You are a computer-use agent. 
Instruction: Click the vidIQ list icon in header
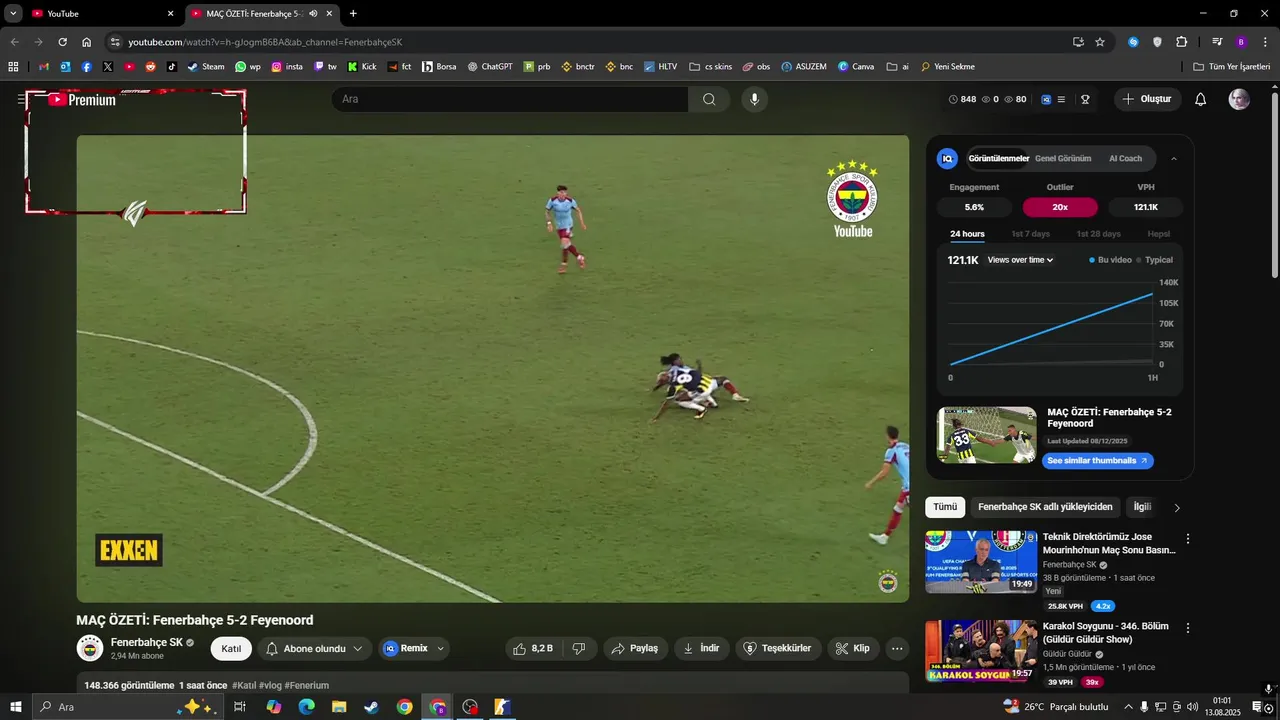(1061, 99)
